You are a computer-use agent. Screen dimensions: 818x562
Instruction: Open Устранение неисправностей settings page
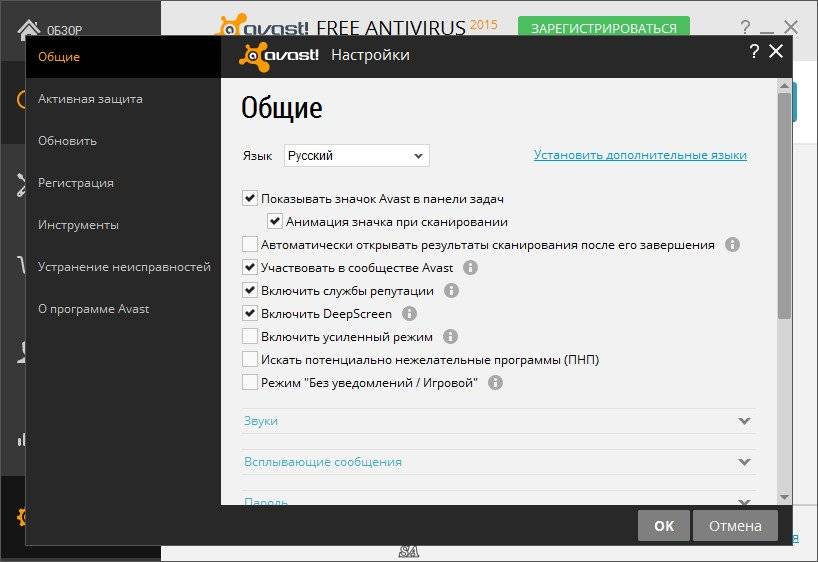123,267
